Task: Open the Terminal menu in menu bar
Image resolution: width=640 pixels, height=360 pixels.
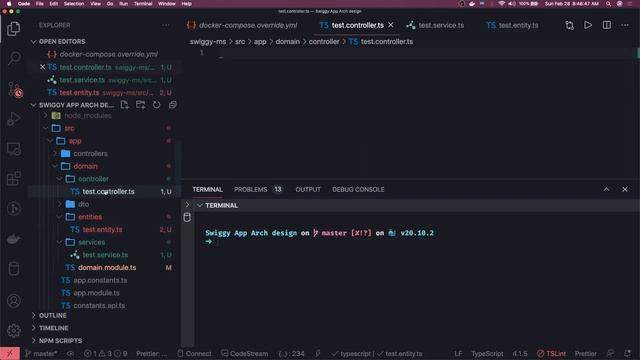Action: point(143,4)
